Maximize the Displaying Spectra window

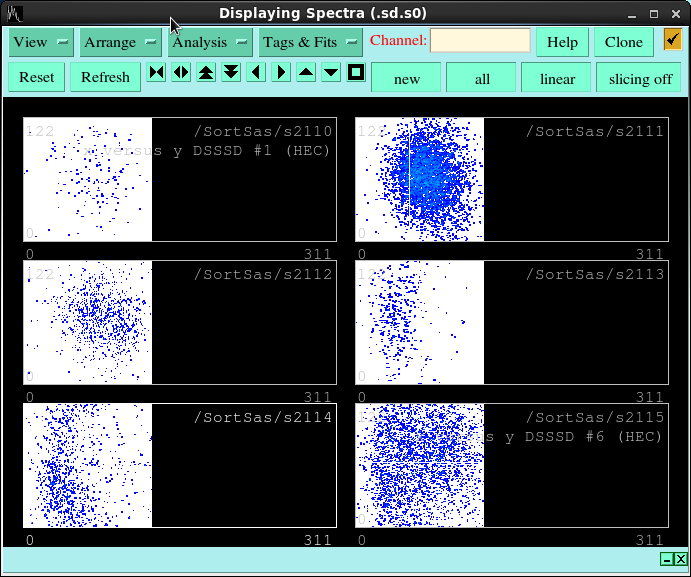[654, 15]
